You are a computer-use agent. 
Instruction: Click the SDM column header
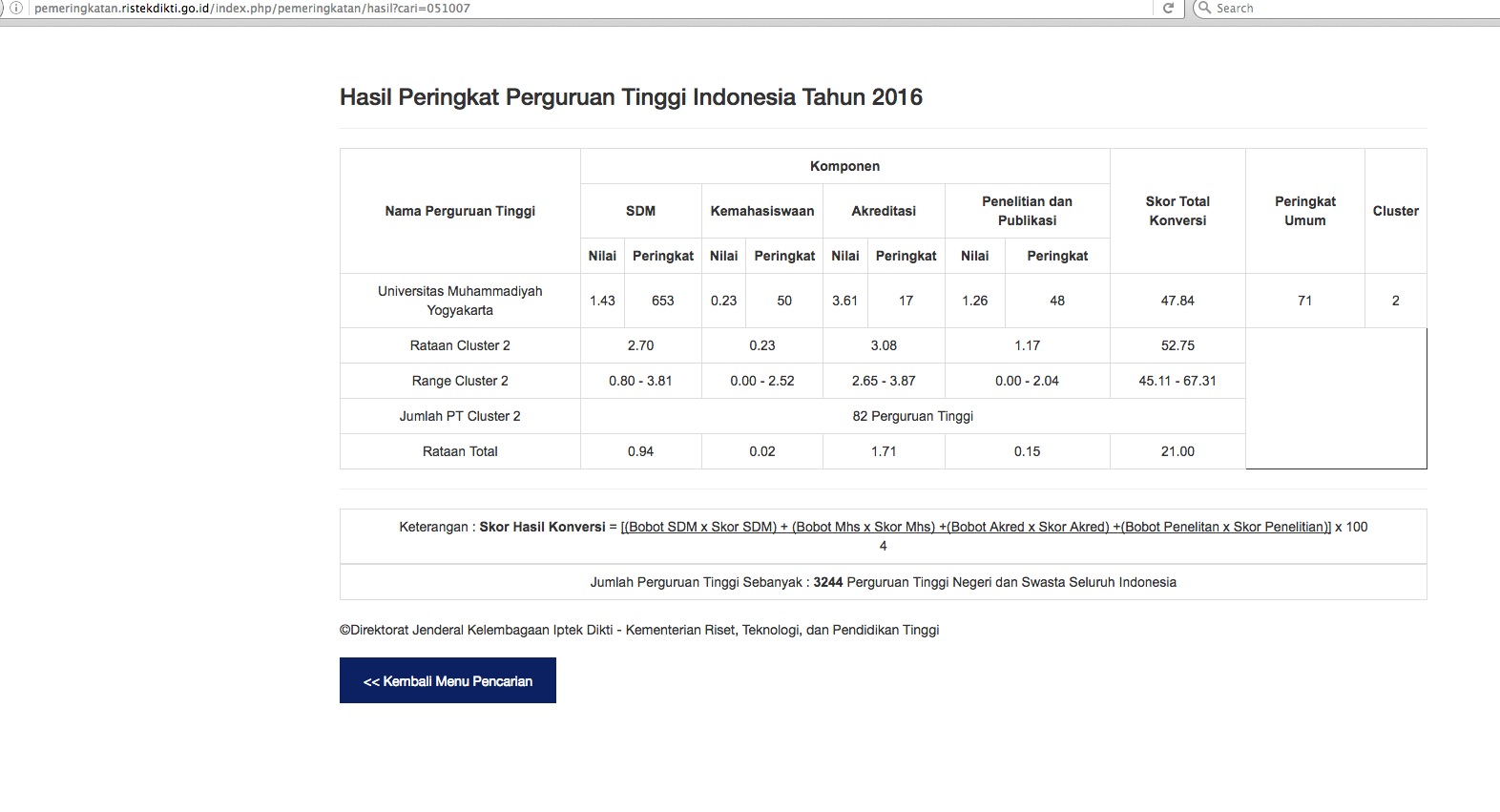pos(640,211)
